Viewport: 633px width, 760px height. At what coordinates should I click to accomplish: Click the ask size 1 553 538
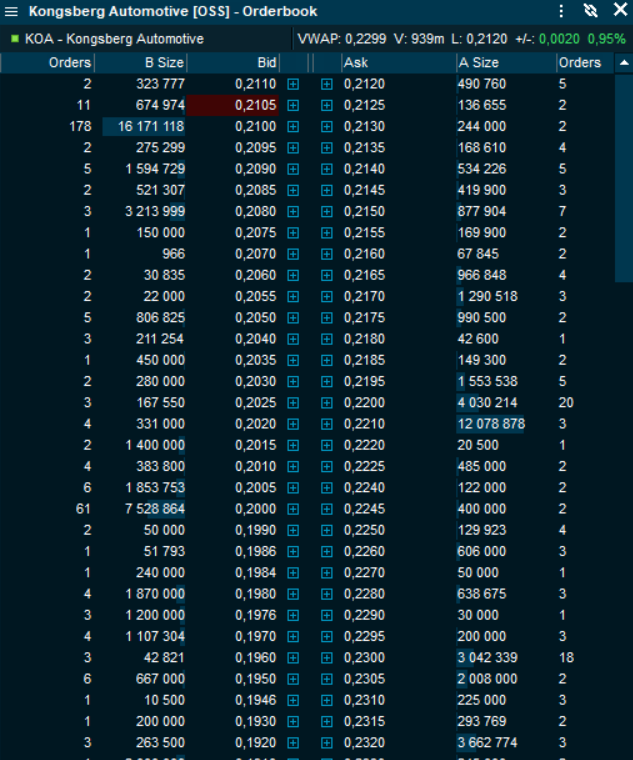point(487,381)
